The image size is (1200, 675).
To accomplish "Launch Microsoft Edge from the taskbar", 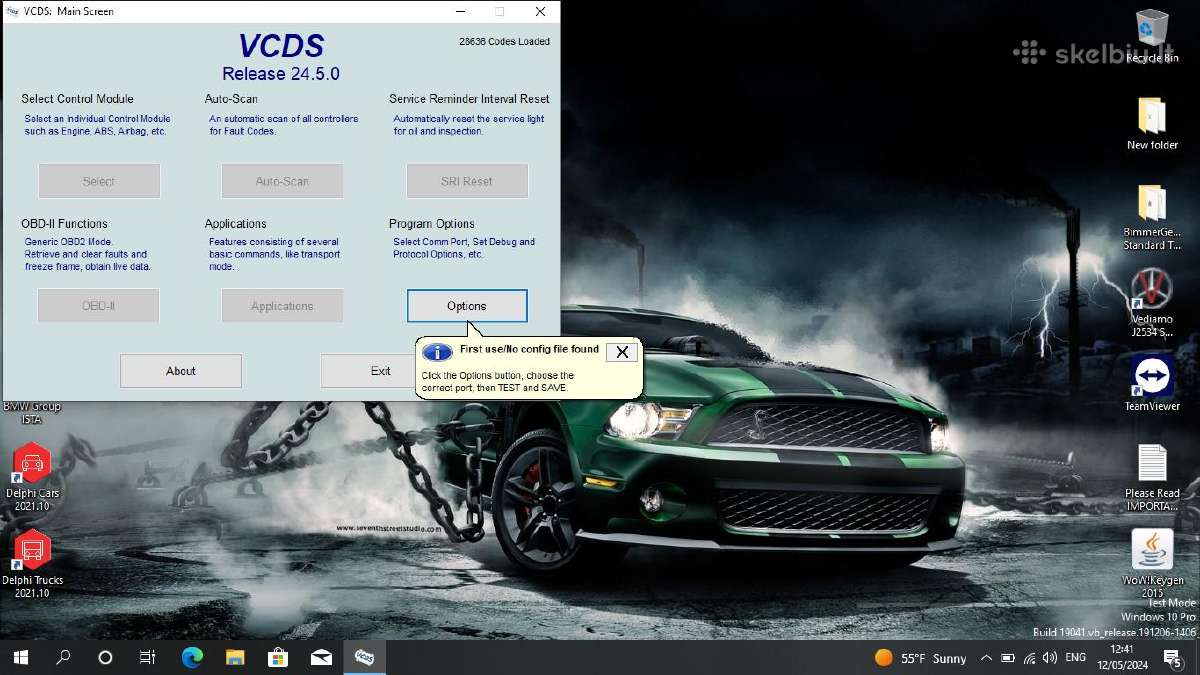I will pos(192,657).
